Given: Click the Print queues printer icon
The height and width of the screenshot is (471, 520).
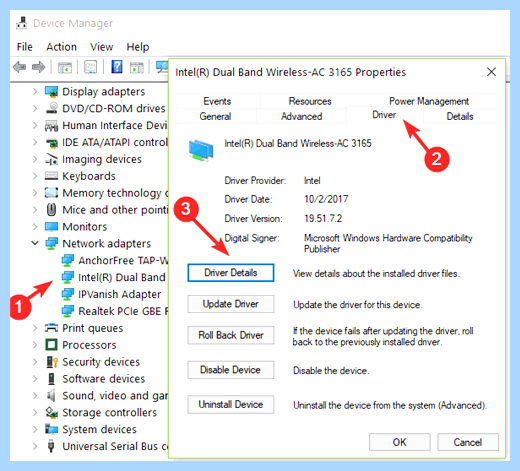Looking at the screenshot, I should pos(51,328).
